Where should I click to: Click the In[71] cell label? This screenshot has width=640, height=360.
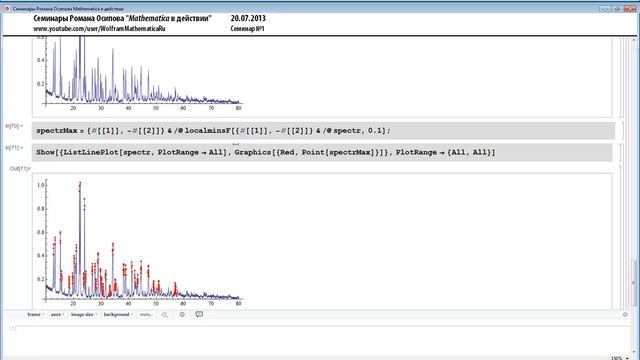(x=14, y=148)
